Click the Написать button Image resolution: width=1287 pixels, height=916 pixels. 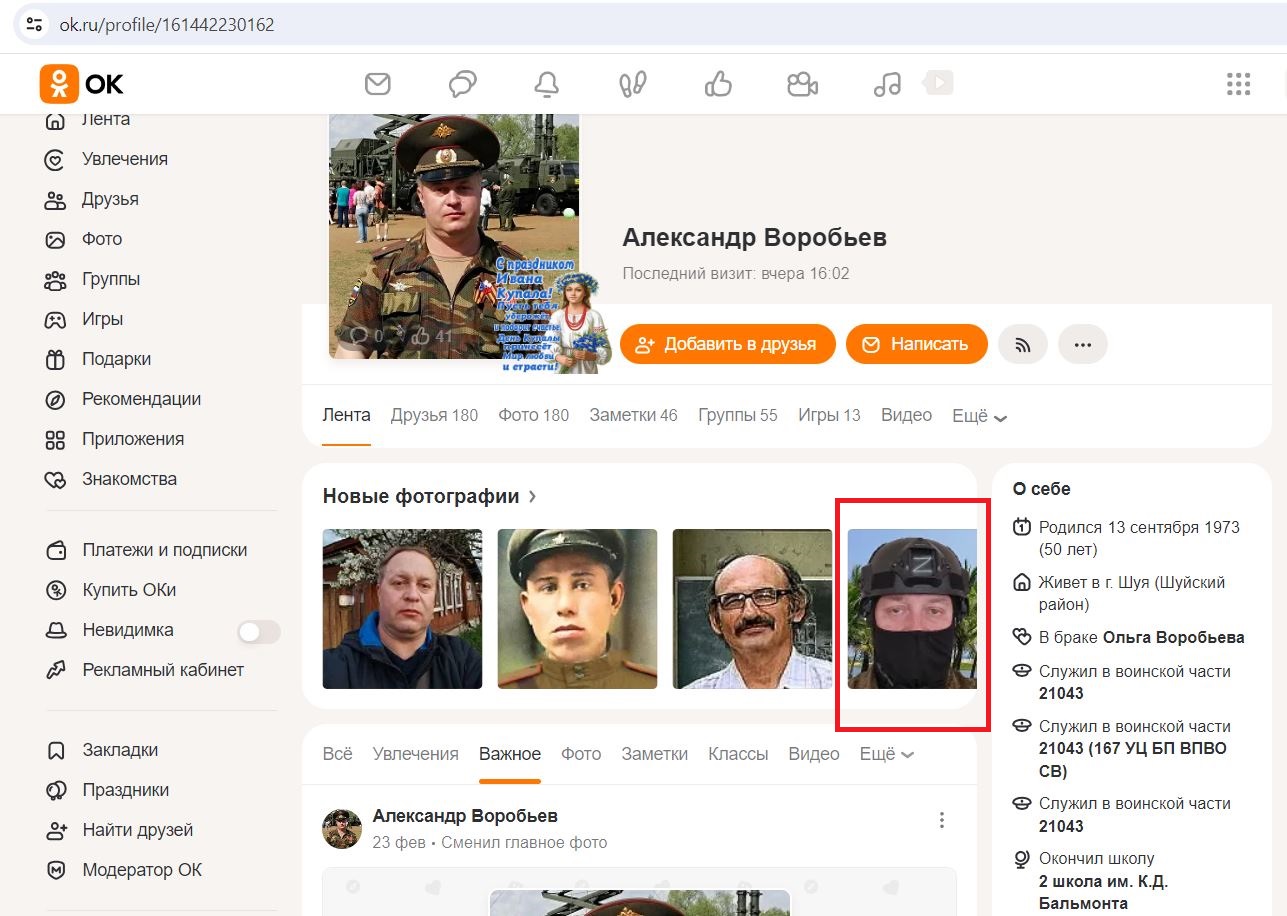coord(916,344)
